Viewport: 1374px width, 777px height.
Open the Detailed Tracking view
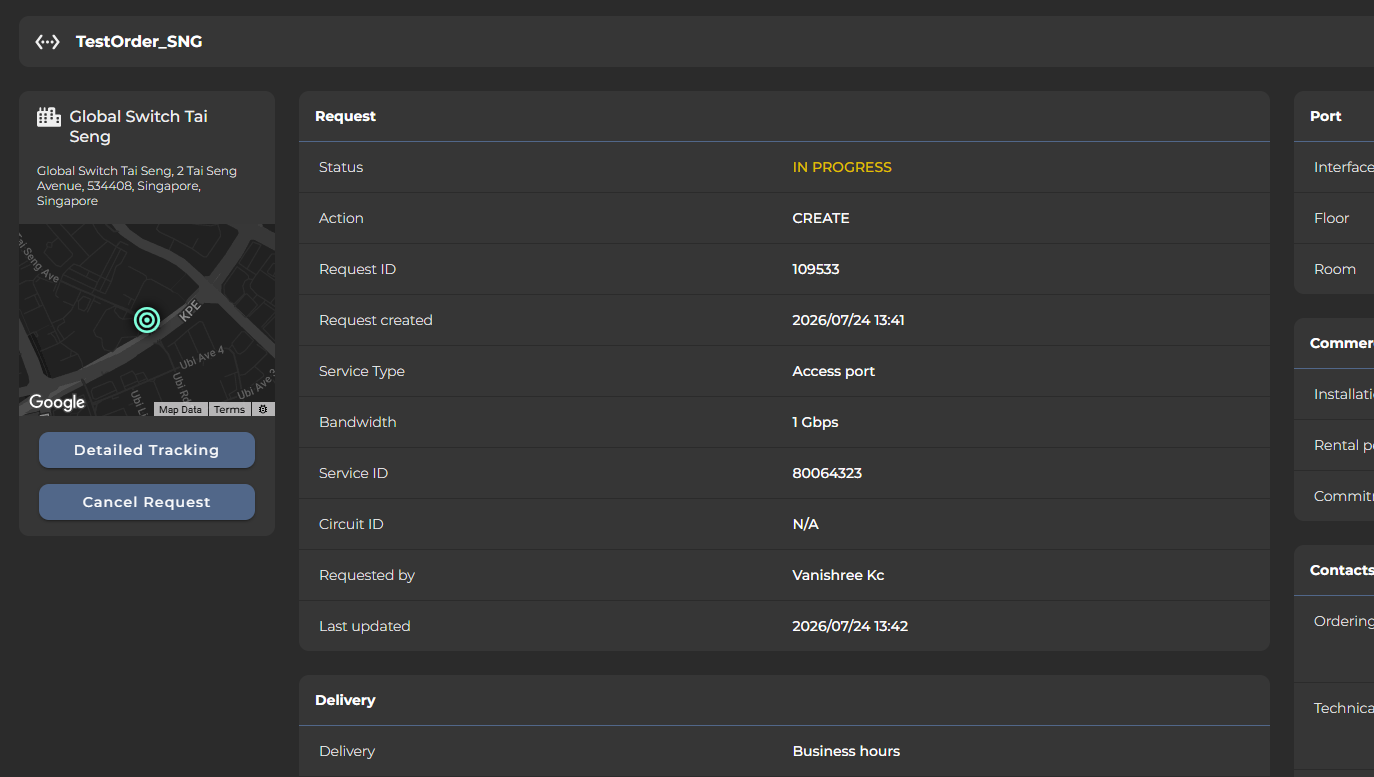coord(147,450)
